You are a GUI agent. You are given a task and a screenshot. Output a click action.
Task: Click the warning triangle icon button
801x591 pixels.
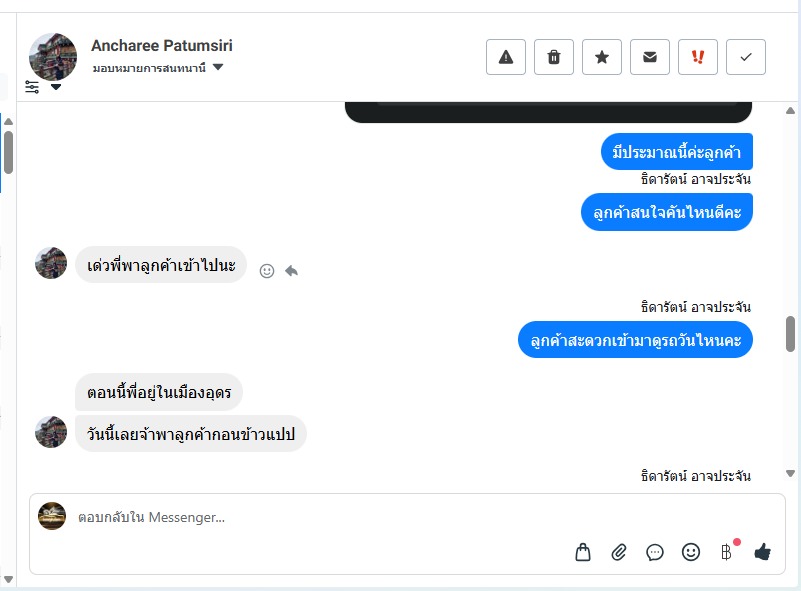click(x=506, y=57)
